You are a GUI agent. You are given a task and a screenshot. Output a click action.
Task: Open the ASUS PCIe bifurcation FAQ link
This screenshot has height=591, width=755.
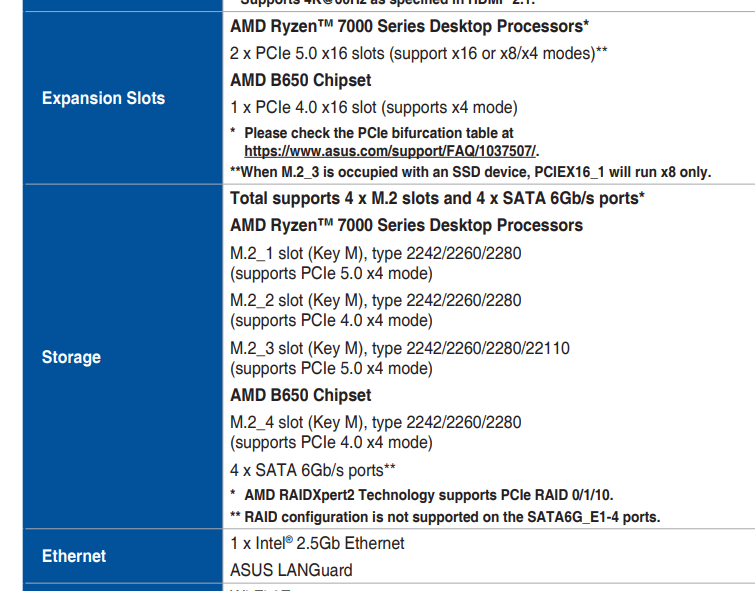click(x=390, y=151)
